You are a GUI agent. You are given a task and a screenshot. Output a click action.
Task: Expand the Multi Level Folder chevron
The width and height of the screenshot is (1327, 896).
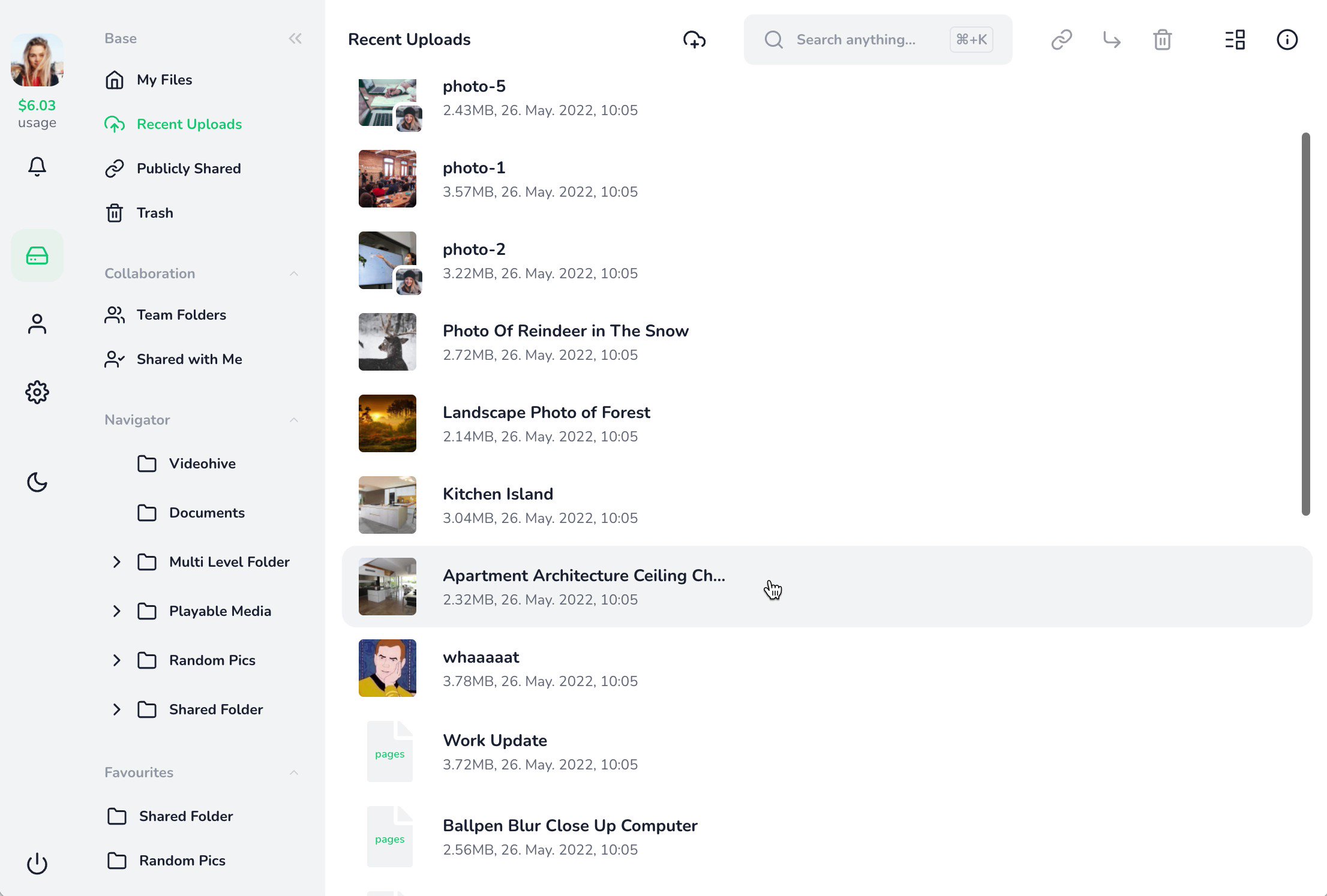(117, 562)
